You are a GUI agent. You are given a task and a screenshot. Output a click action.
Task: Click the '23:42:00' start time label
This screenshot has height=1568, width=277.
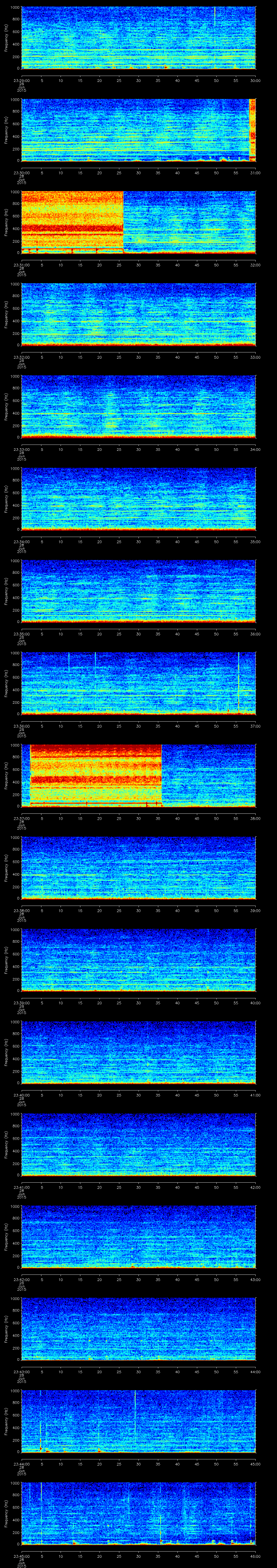point(21,1279)
